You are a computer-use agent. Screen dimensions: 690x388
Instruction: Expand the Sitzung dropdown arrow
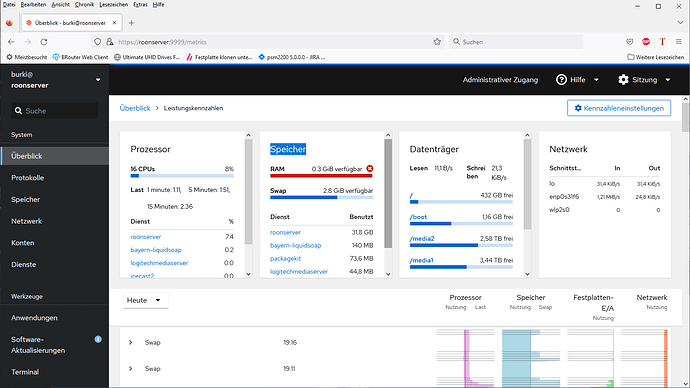coord(668,80)
